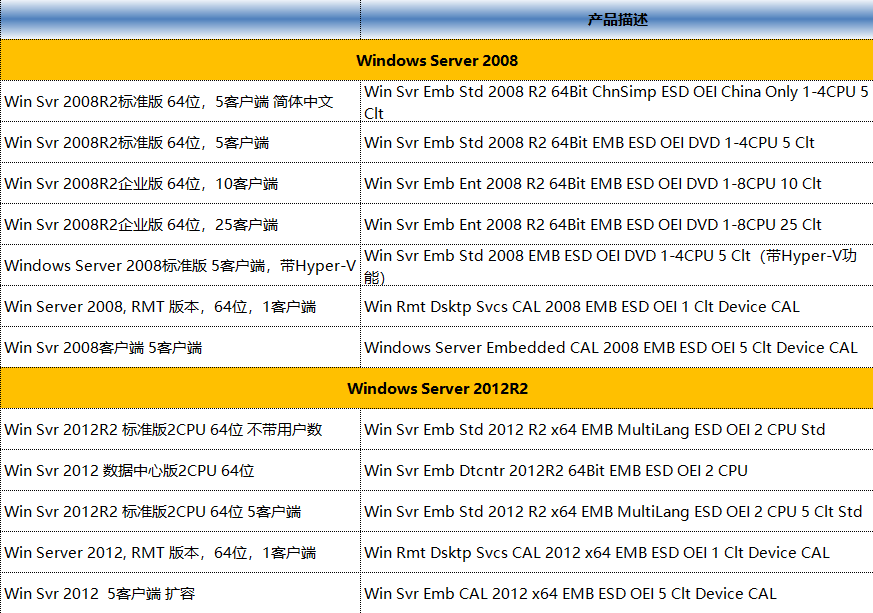Click the 产品描述 column header

pos(617,20)
